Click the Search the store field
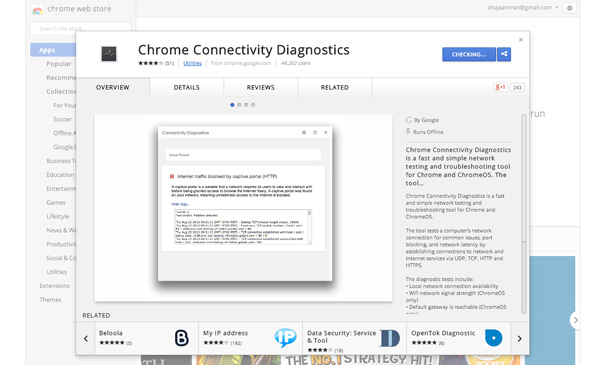 point(81,28)
